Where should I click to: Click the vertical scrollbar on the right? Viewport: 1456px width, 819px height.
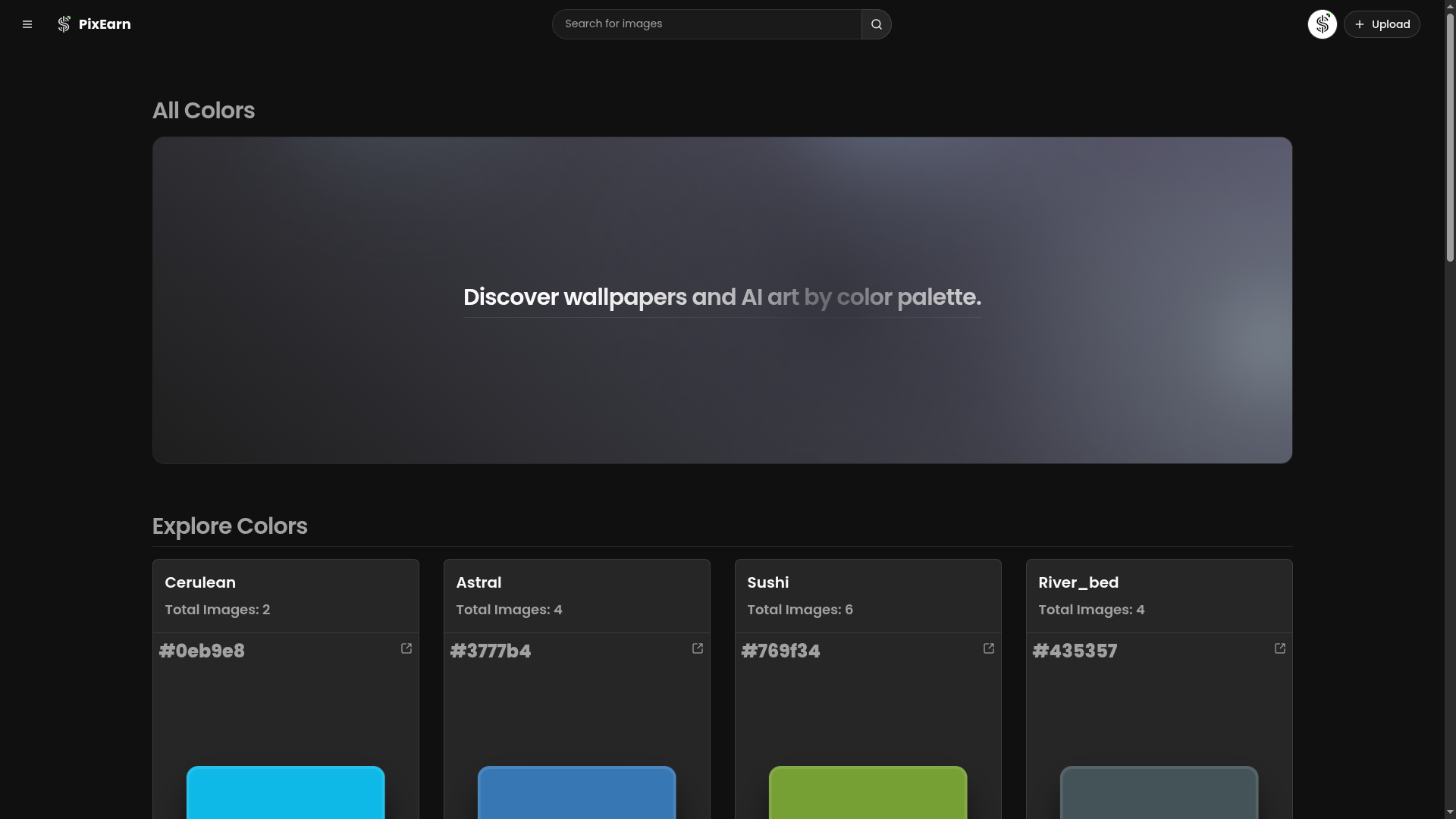point(1448,136)
